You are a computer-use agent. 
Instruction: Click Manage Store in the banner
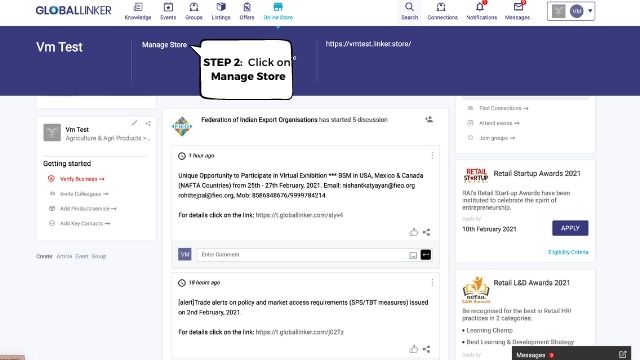(164, 45)
